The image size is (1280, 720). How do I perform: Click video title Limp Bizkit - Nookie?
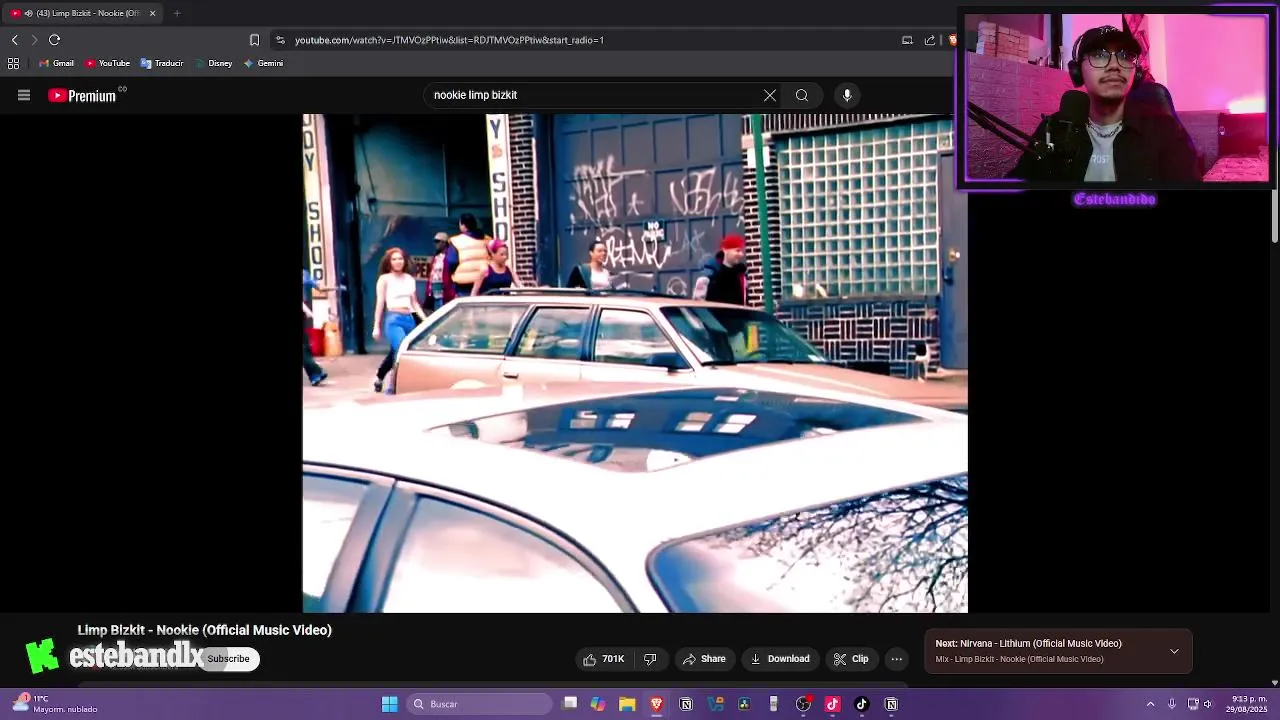click(205, 630)
